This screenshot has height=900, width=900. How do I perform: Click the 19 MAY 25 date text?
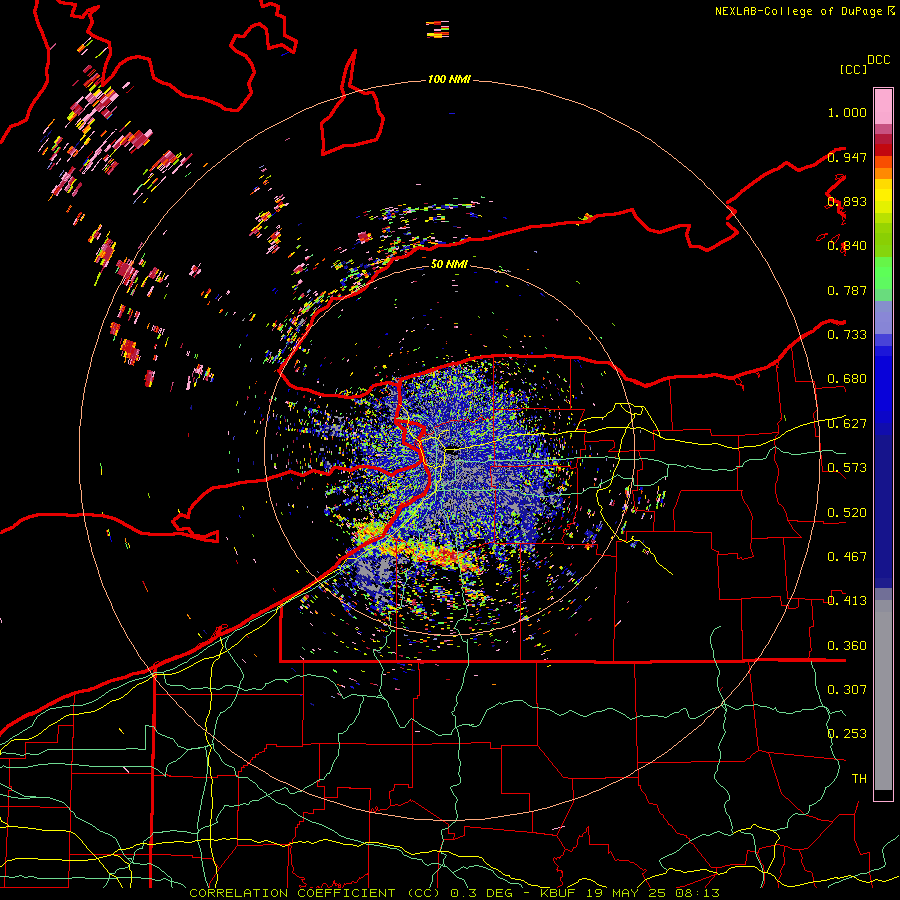click(x=626, y=893)
